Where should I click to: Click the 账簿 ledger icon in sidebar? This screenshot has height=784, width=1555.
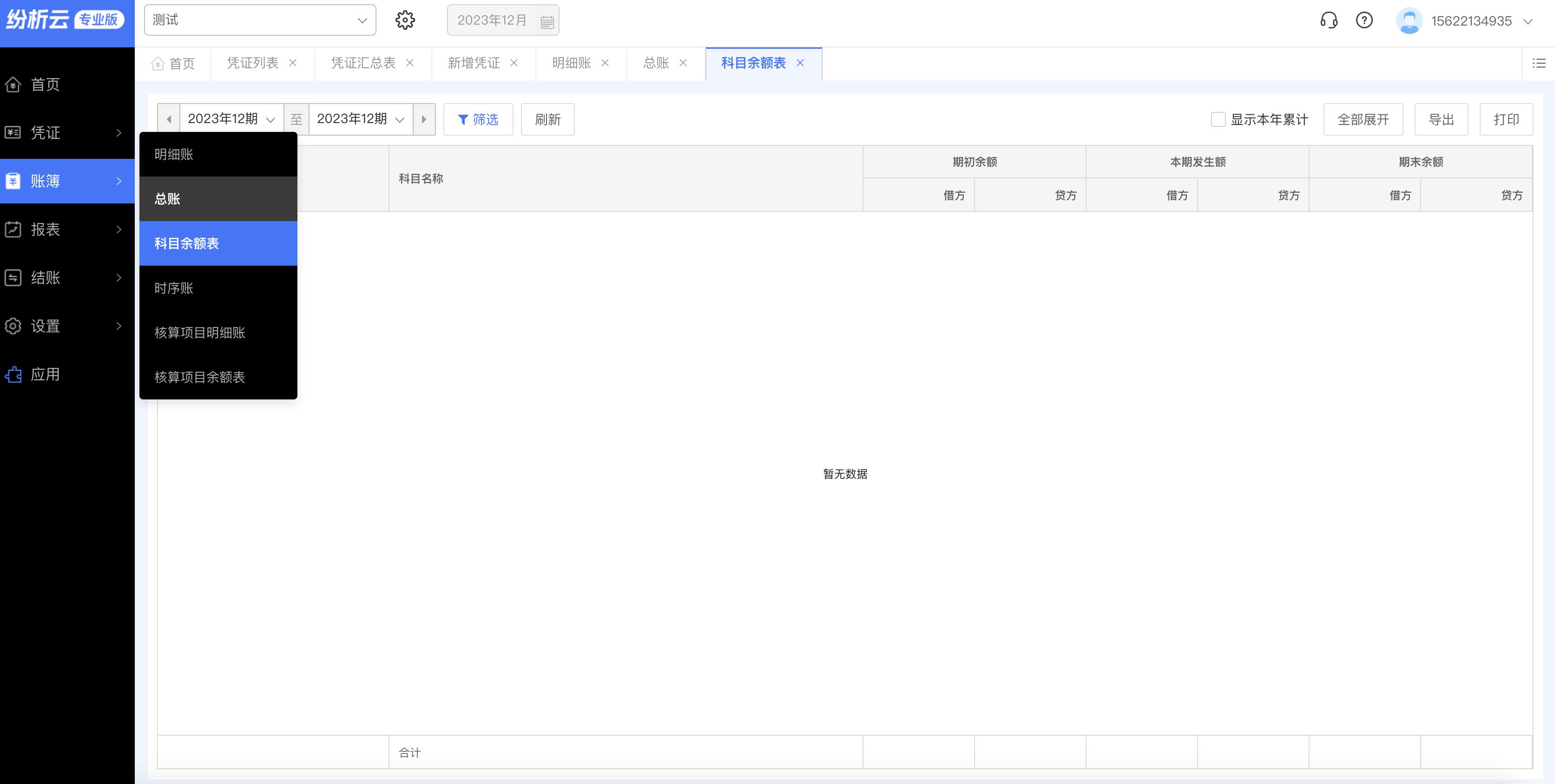pyautogui.click(x=13, y=181)
